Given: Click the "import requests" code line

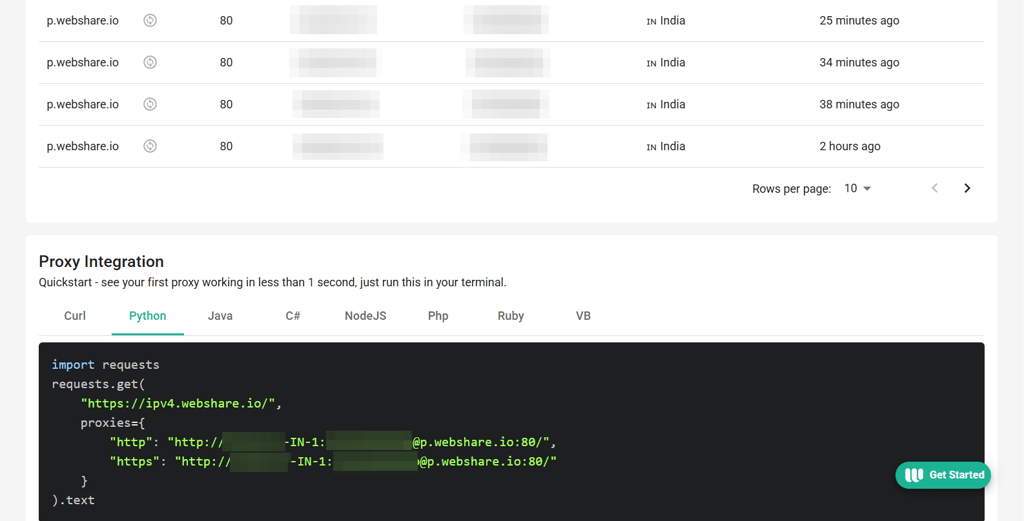Looking at the screenshot, I should [105, 364].
